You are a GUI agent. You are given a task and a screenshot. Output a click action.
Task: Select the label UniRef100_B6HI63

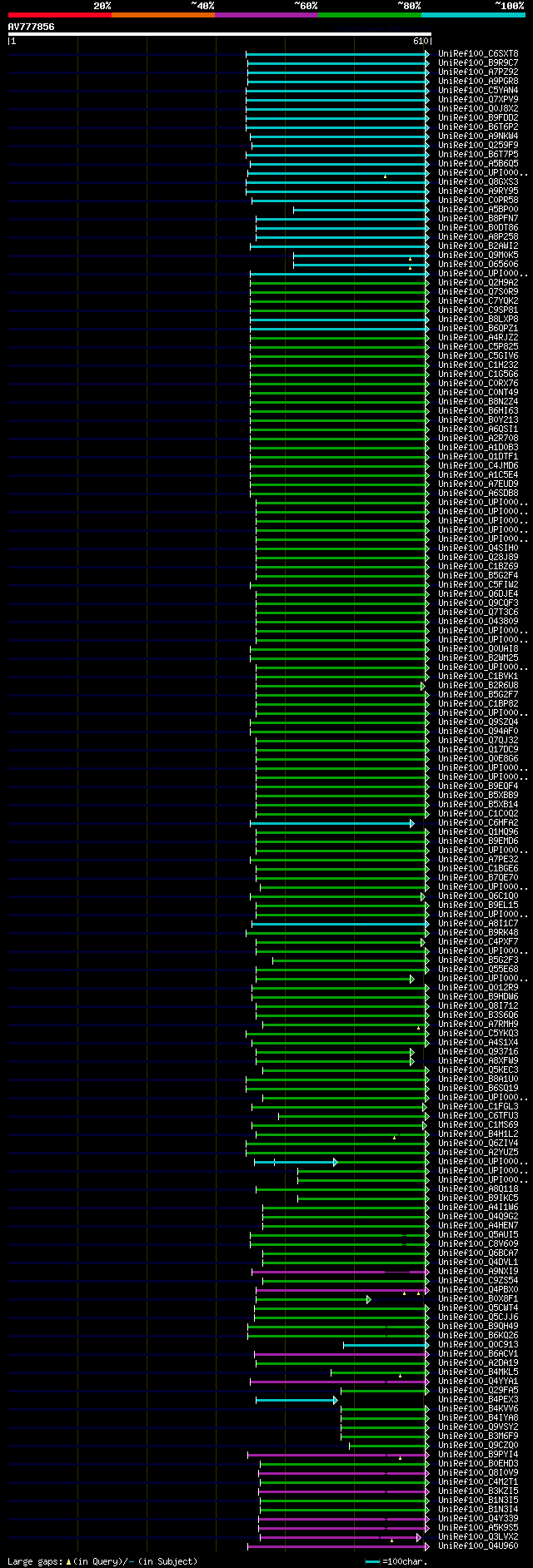(478, 410)
